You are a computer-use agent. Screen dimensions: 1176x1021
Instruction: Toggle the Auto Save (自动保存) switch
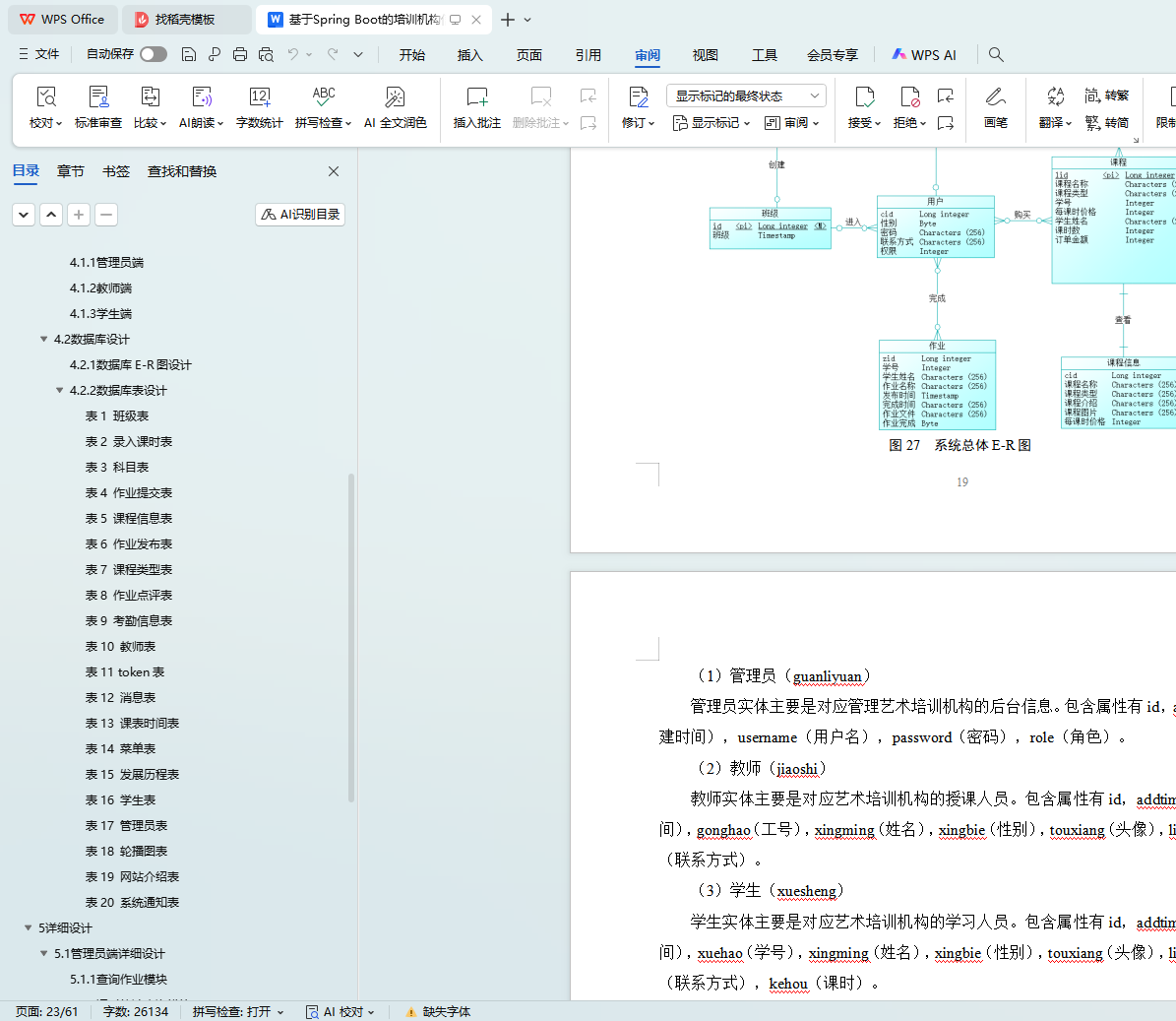153,54
